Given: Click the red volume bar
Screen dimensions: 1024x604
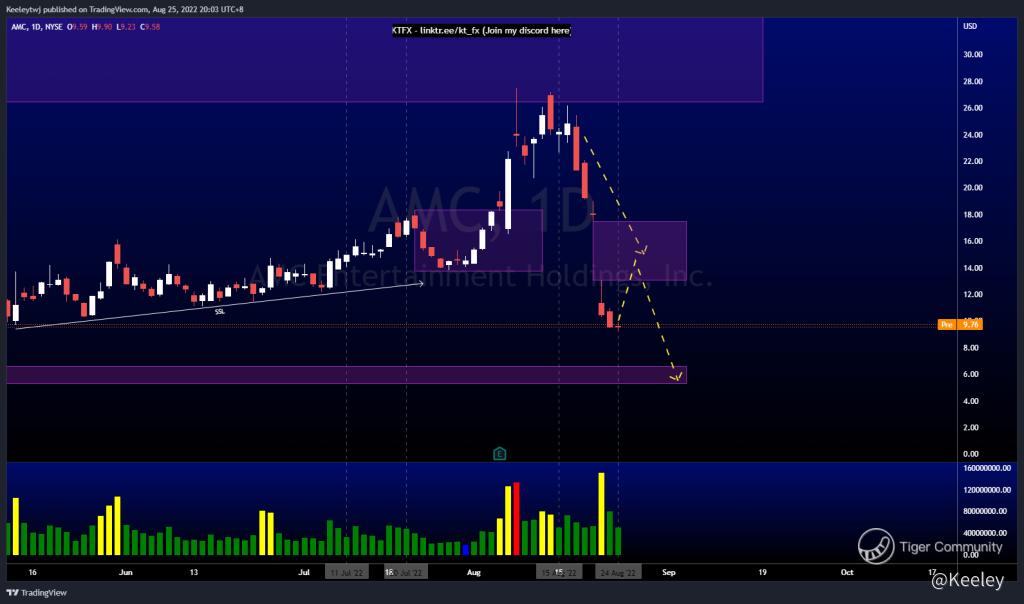Looking at the screenshot, I should (517, 519).
